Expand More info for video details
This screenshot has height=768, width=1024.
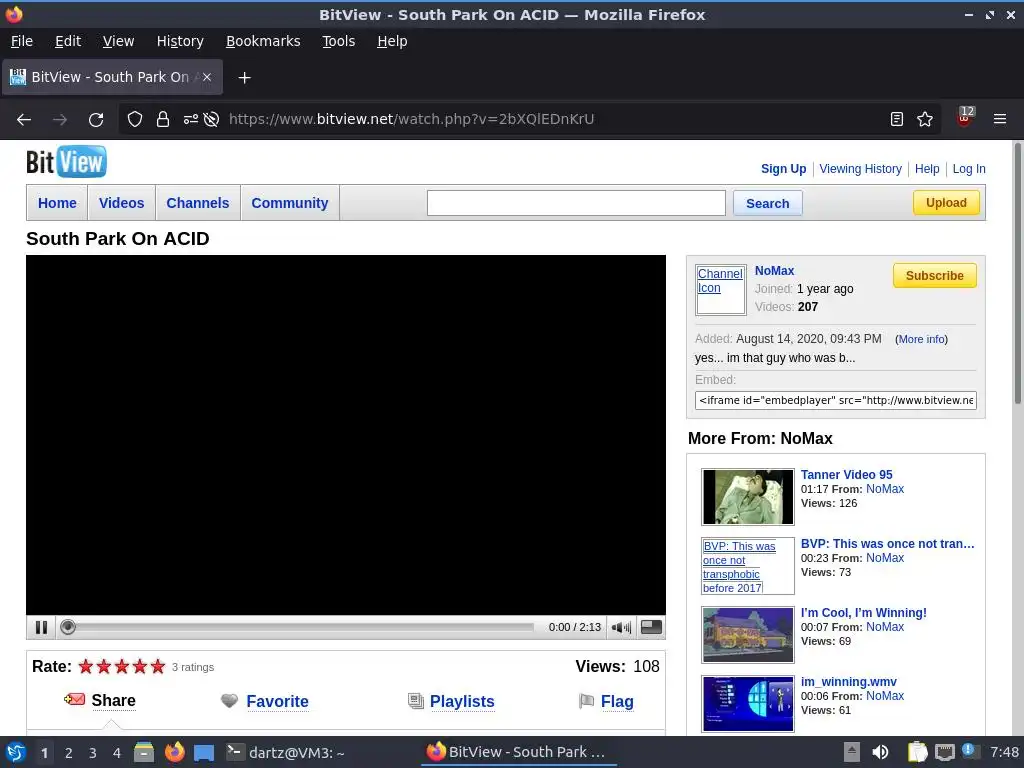click(921, 339)
